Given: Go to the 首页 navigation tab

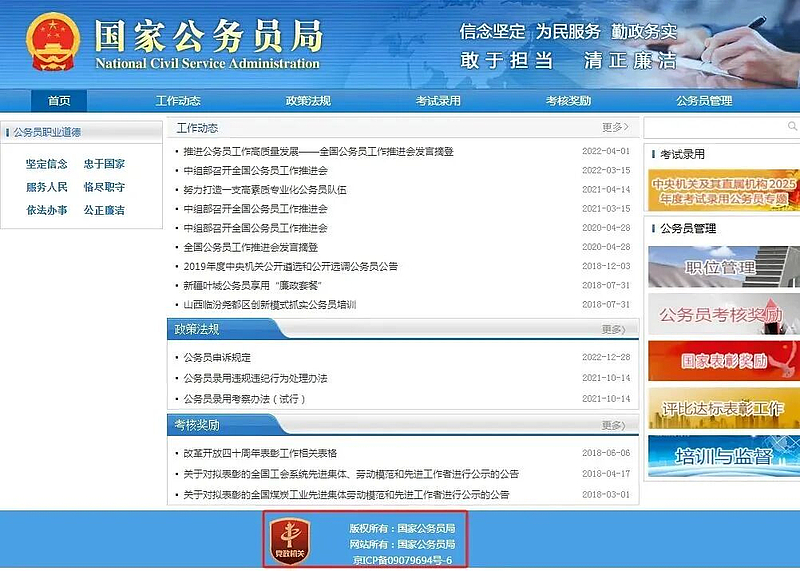Looking at the screenshot, I should point(59,101).
